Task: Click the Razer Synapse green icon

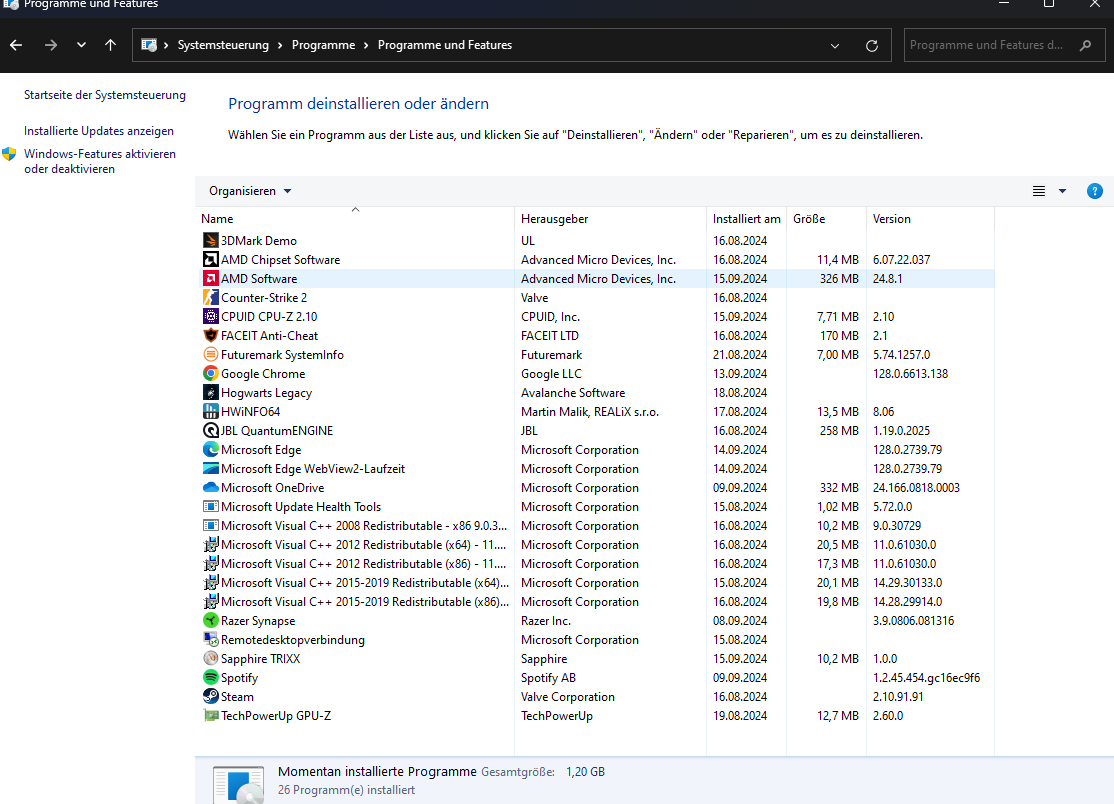Action: [210, 621]
